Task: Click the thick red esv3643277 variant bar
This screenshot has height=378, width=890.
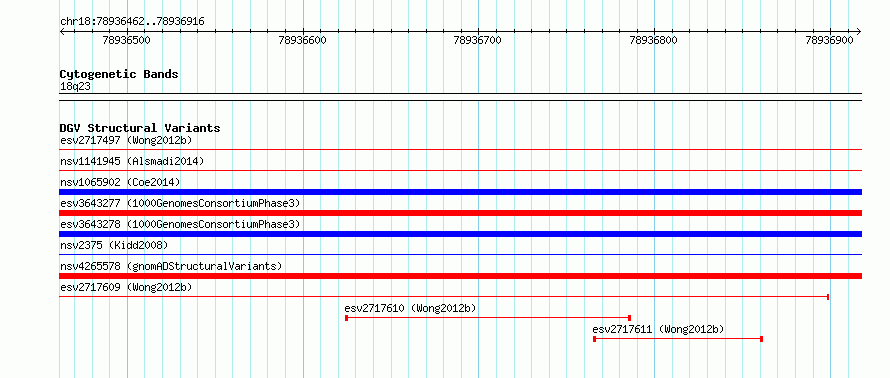Action: point(461,213)
